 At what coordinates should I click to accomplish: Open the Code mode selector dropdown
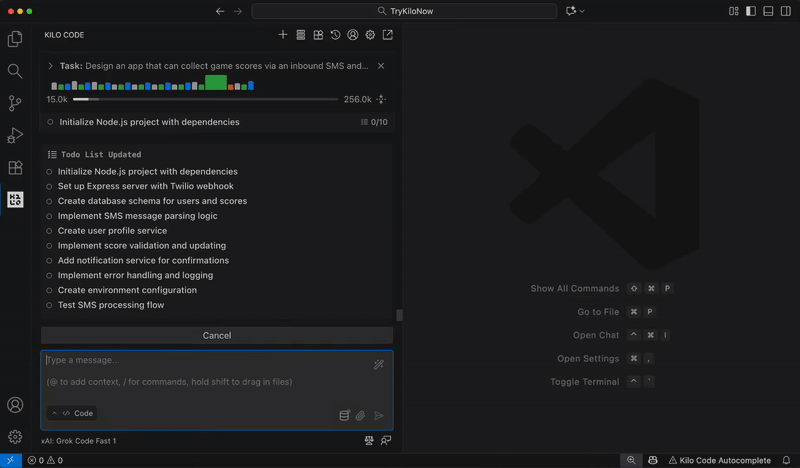tap(72, 413)
